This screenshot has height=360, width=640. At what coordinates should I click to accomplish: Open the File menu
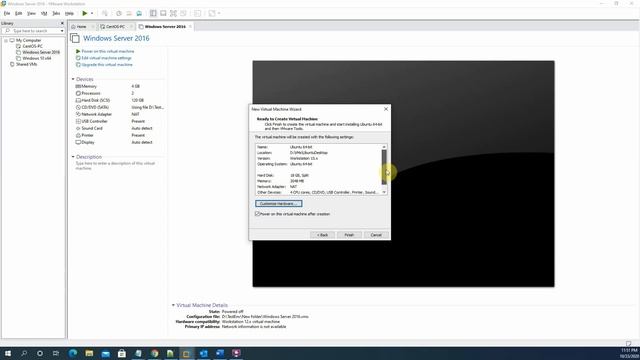7,13
